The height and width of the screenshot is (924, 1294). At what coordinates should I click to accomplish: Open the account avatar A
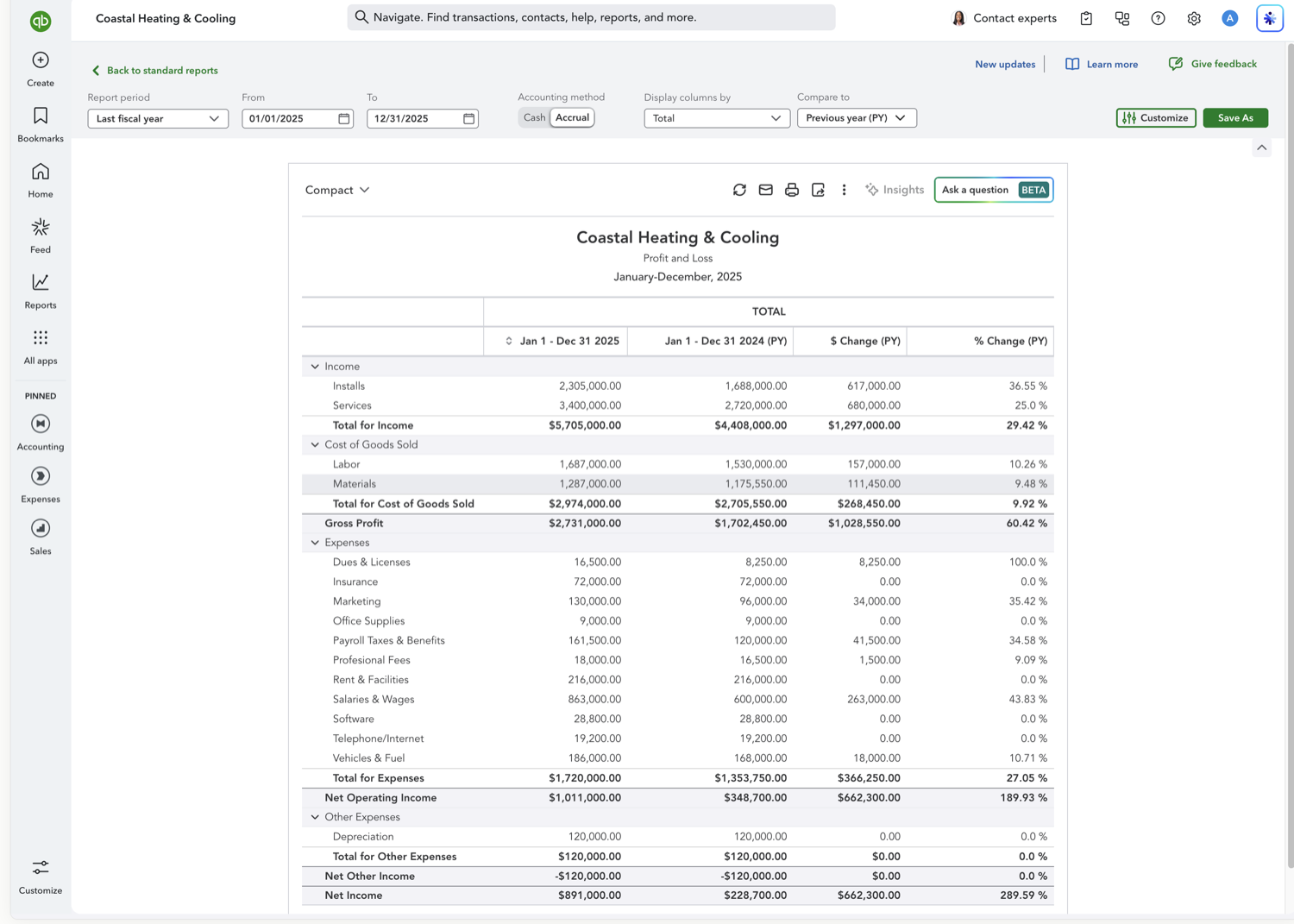(1230, 18)
